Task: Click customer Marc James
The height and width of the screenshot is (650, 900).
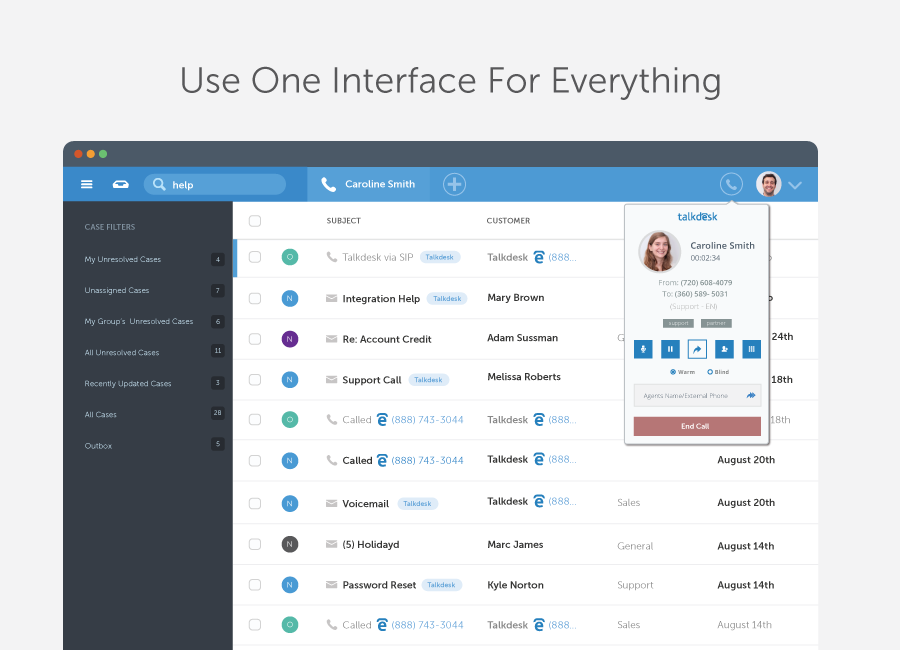Action: (515, 544)
